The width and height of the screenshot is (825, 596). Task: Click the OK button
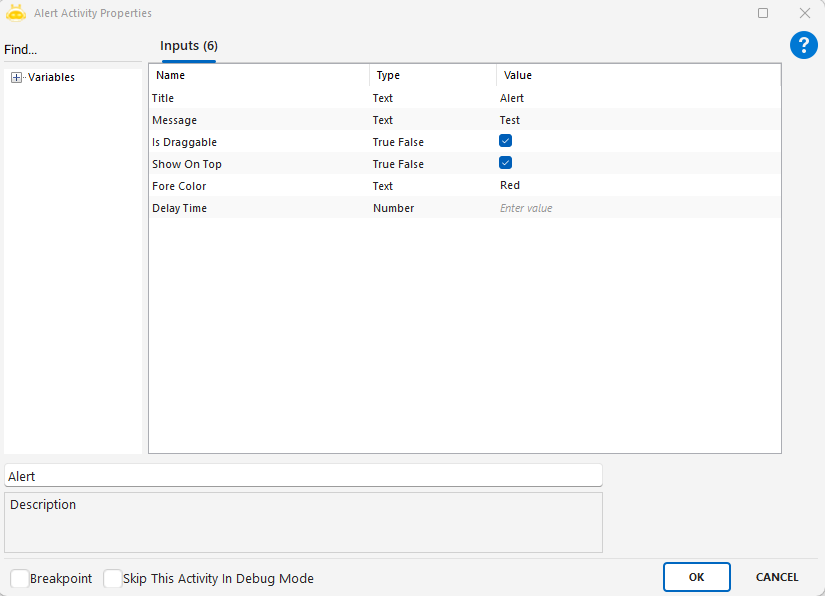pyautogui.click(x=696, y=577)
